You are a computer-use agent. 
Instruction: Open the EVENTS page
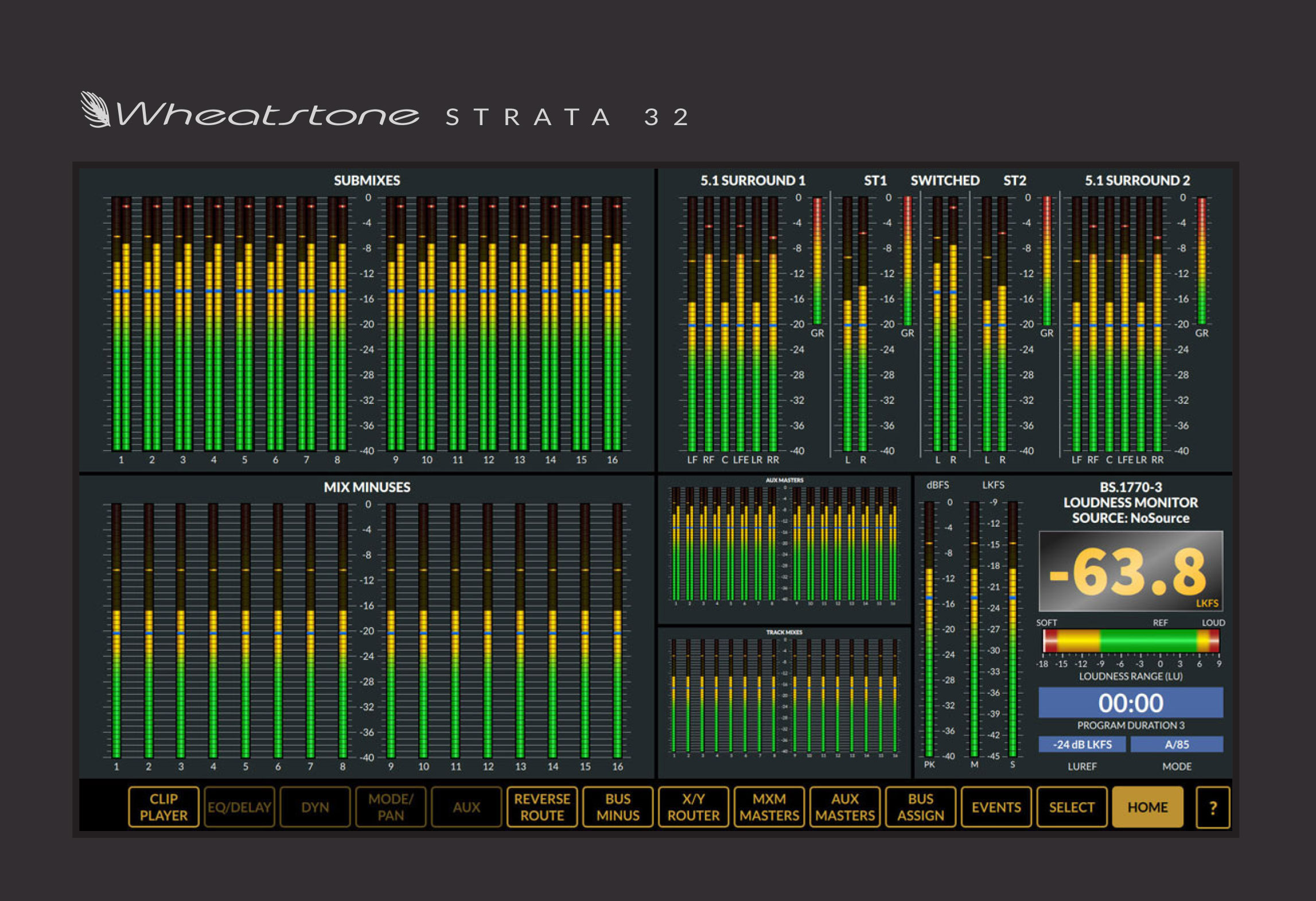click(x=996, y=807)
